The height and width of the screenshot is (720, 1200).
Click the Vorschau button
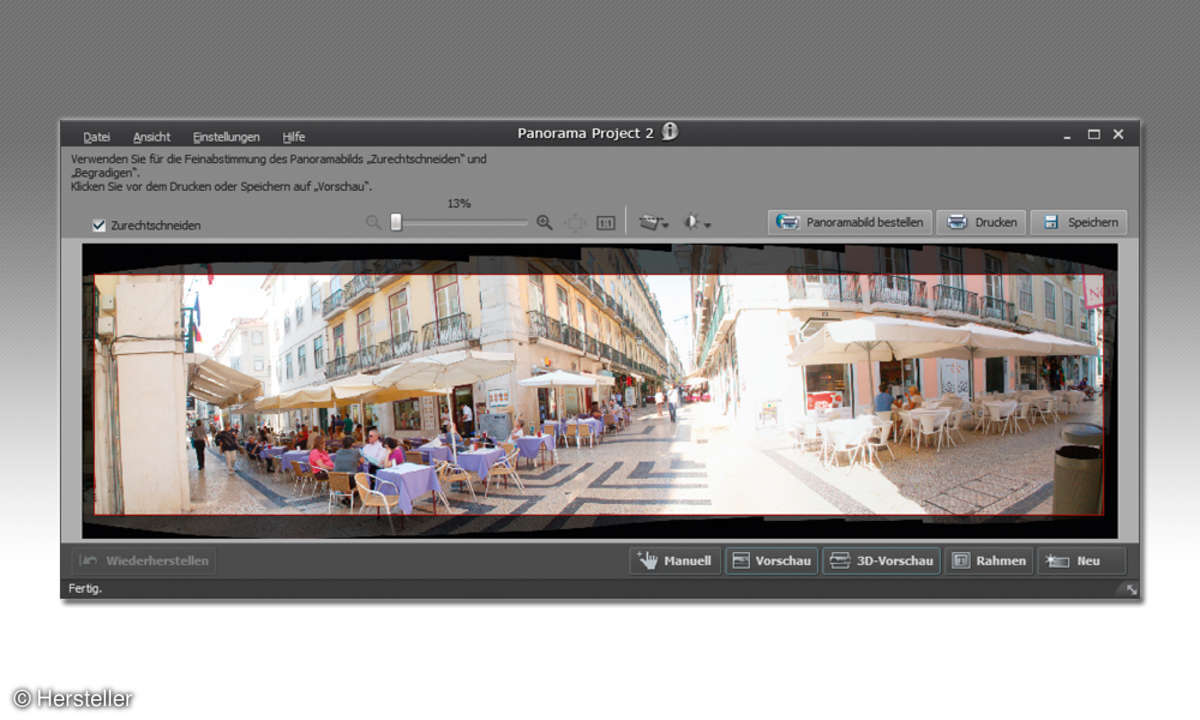point(772,561)
